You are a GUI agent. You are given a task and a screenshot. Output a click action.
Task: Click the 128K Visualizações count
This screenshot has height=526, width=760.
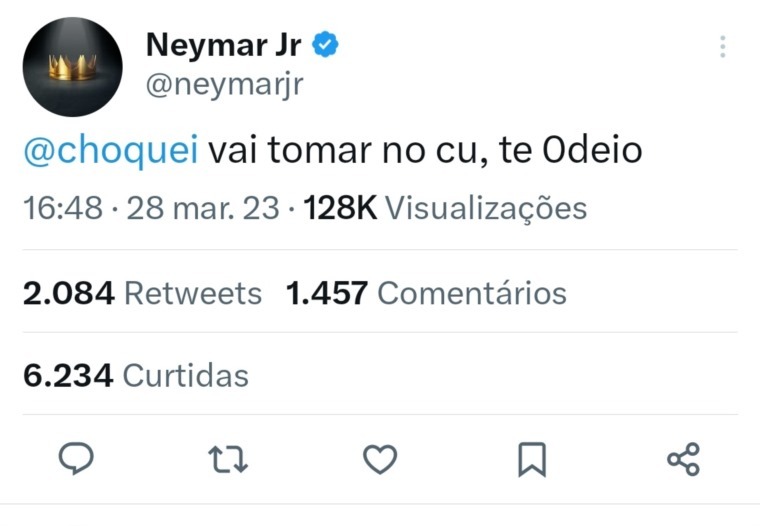point(445,208)
